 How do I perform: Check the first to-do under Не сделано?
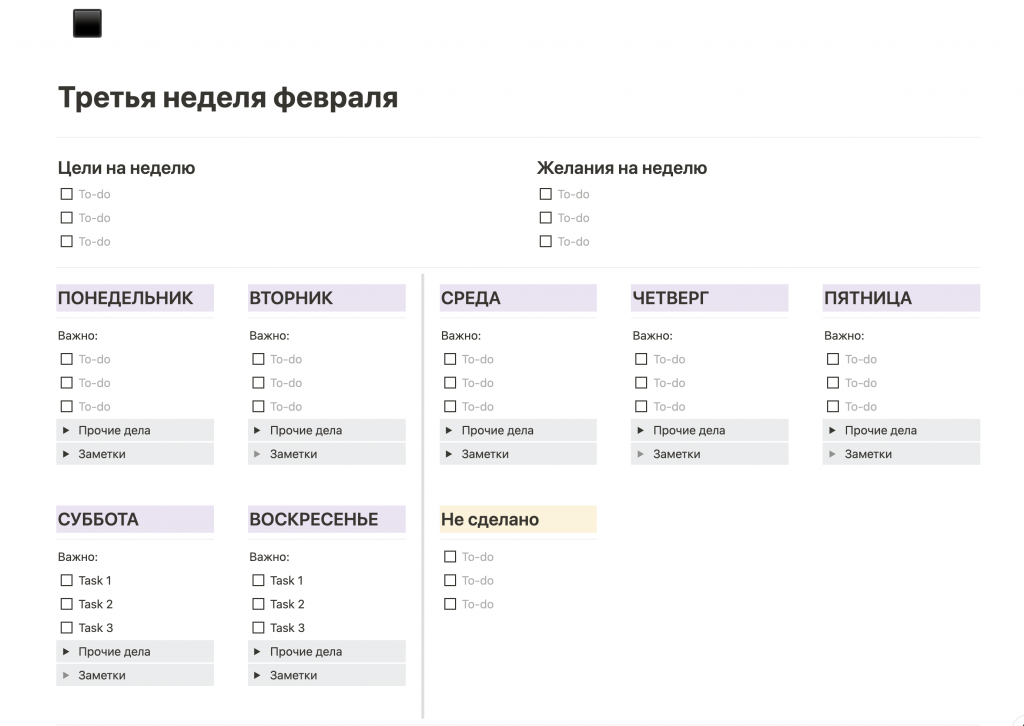click(x=450, y=557)
